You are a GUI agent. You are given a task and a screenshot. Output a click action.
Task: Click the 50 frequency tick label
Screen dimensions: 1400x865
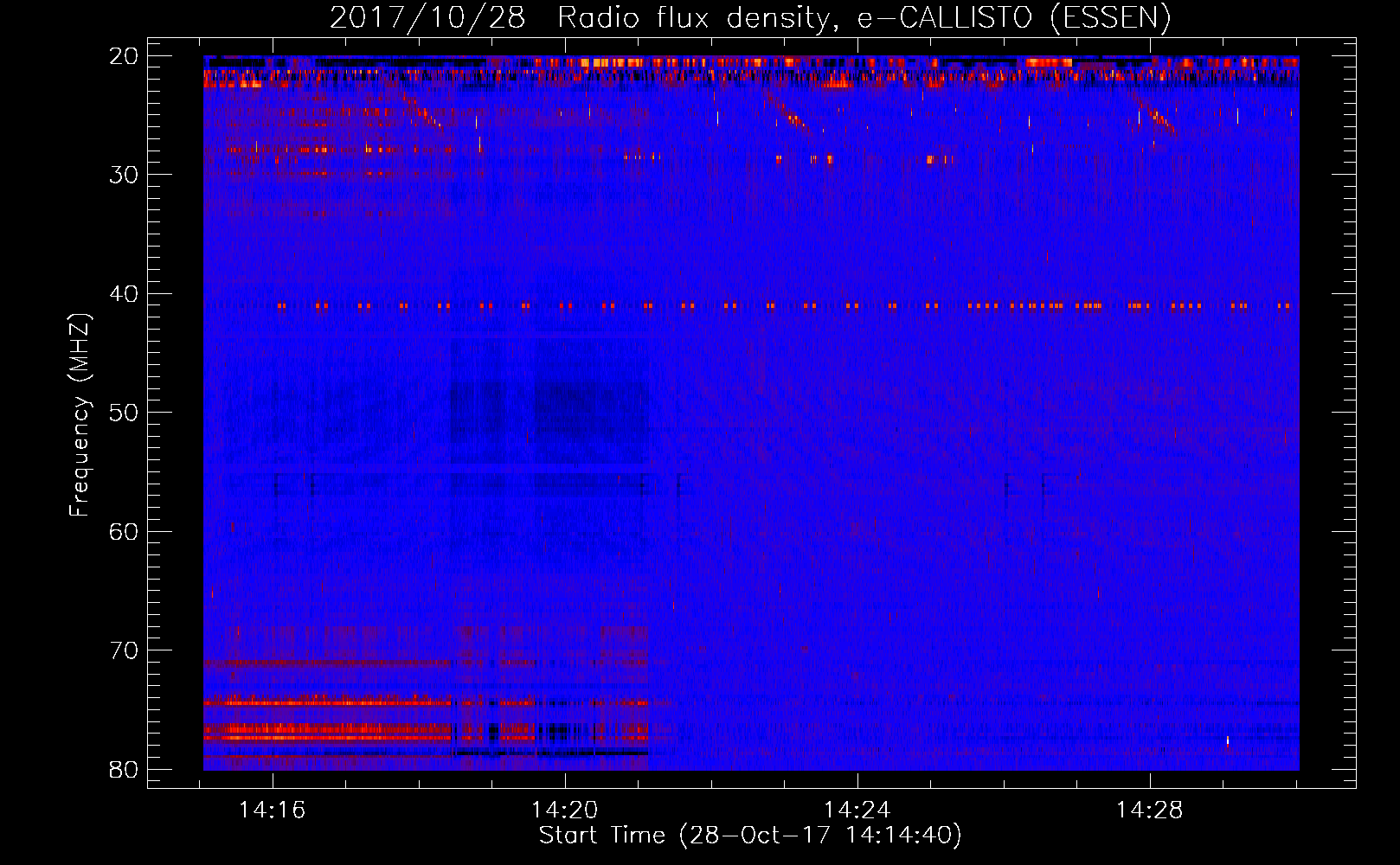(124, 413)
